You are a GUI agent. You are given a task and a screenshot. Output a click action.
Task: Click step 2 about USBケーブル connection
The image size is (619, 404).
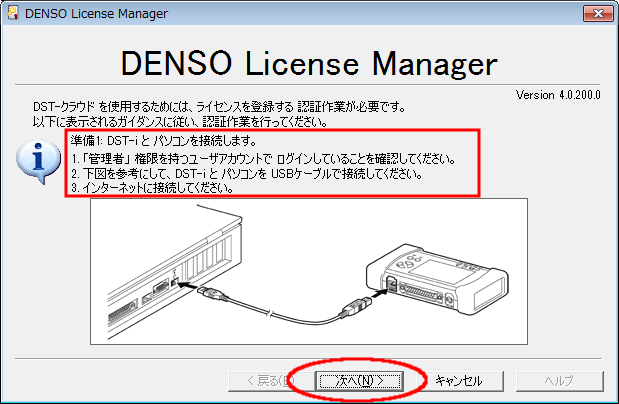pos(247,173)
